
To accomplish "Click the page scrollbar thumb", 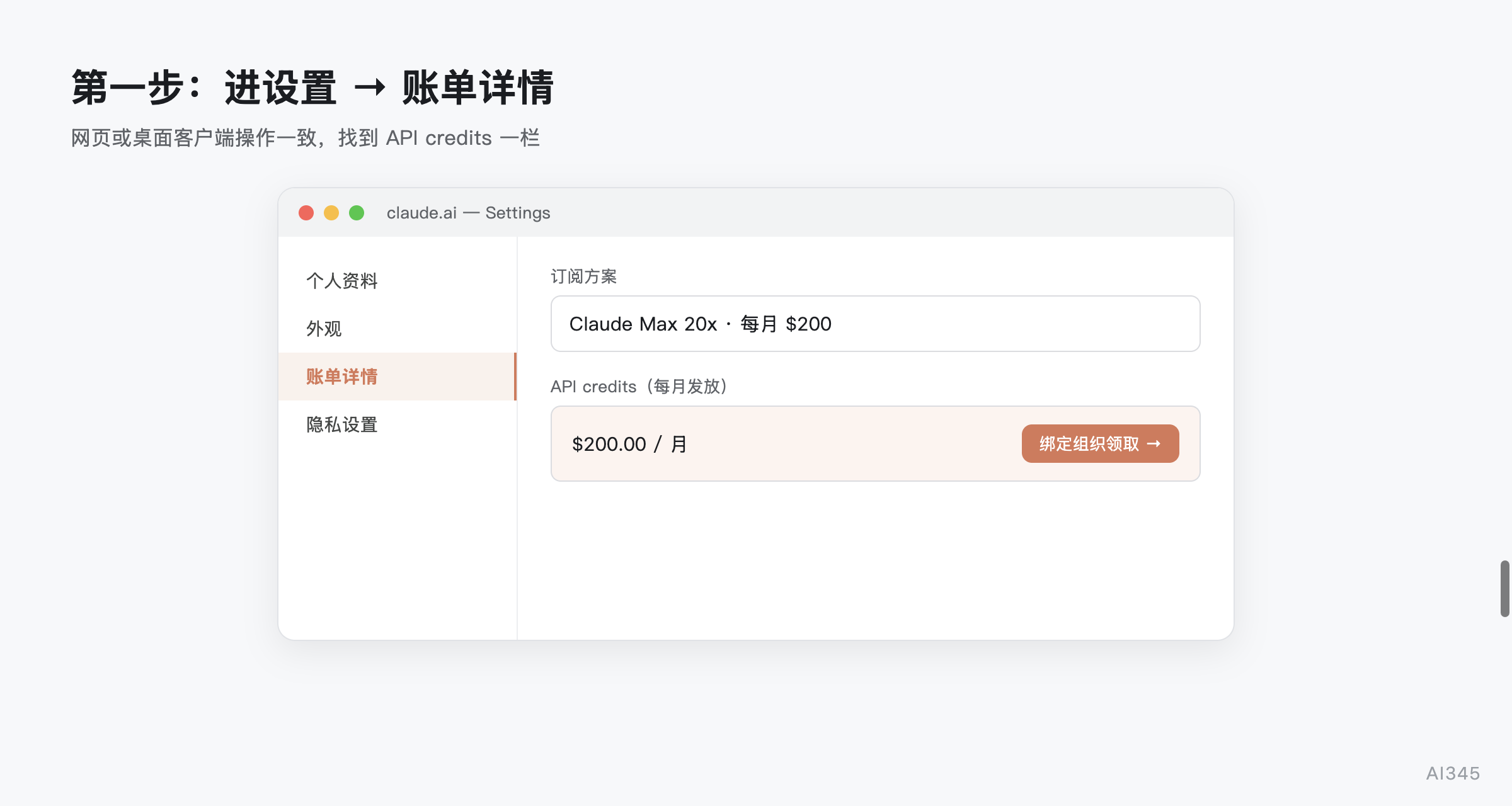I will tap(1504, 589).
